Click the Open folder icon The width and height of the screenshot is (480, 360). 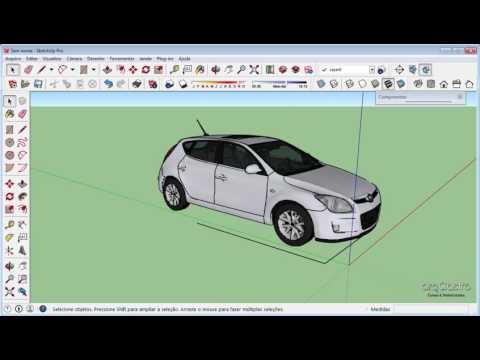click(25, 84)
